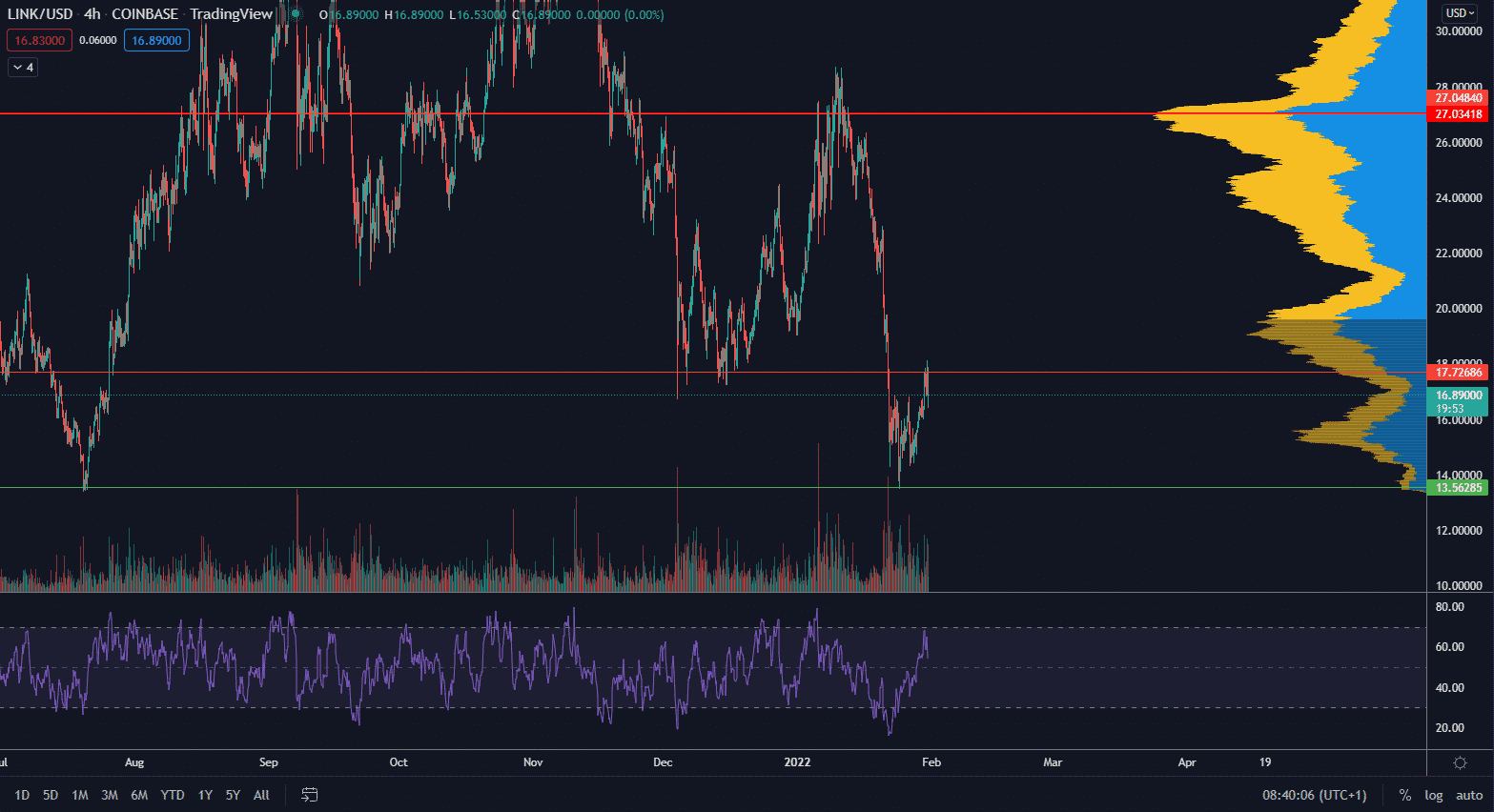The height and width of the screenshot is (812, 1494).
Task: Toggle percent scale mode
Action: pyautogui.click(x=1404, y=795)
